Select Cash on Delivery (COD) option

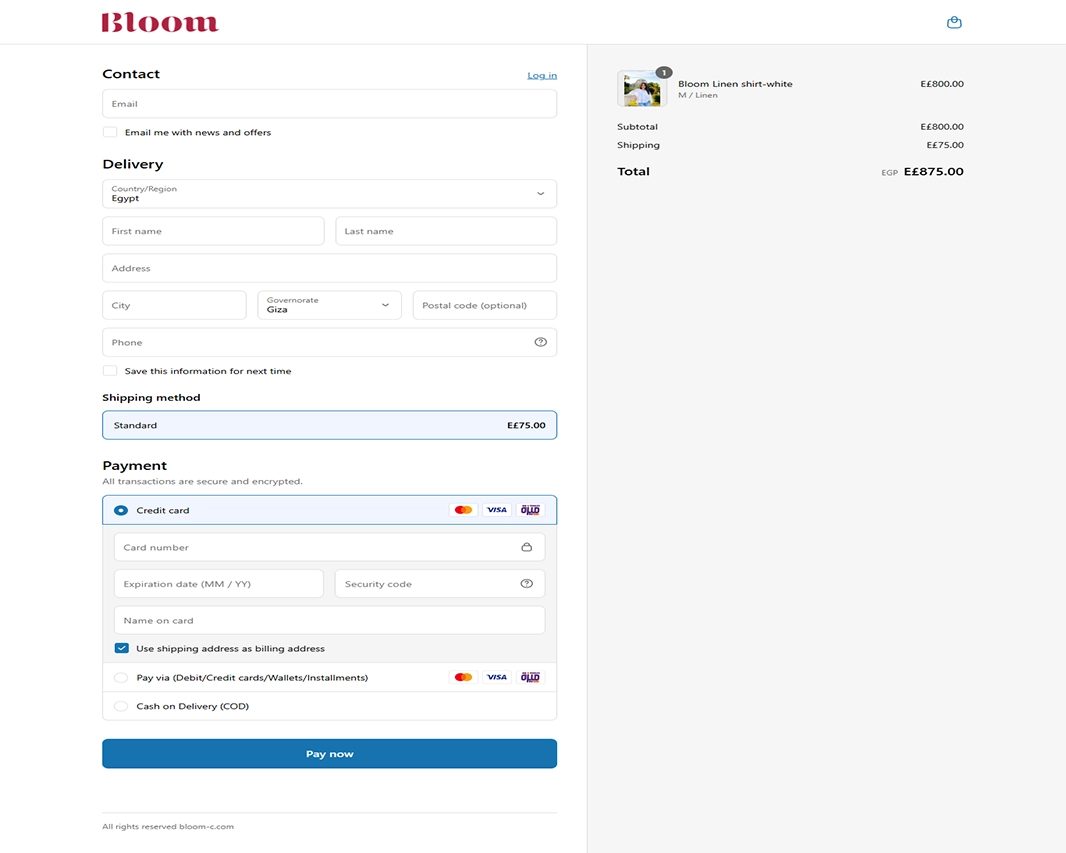click(x=121, y=706)
